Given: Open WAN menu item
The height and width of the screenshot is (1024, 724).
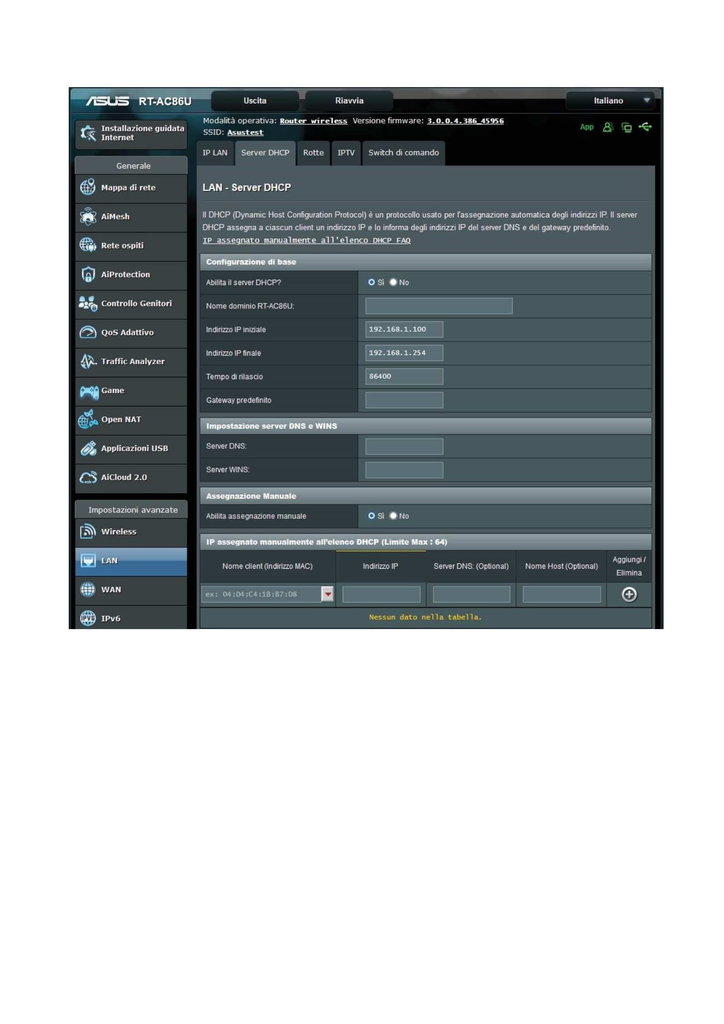Looking at the screenshot, I should coord(131,589).
